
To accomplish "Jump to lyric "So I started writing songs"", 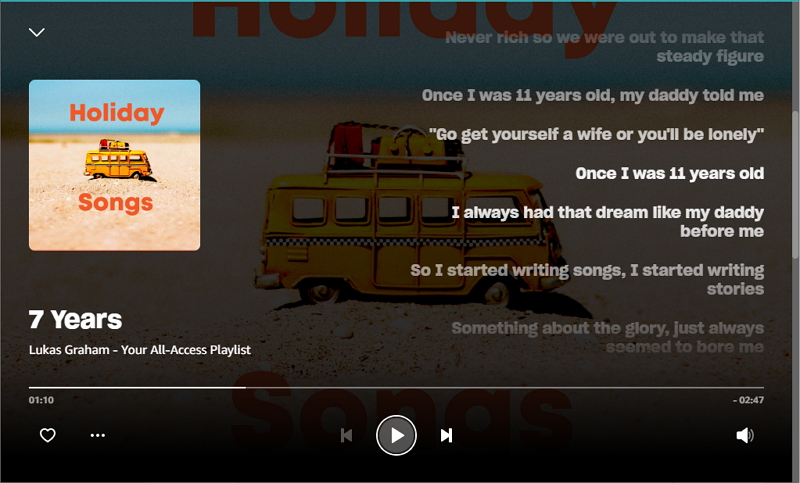I will click(x=587, y=279).
